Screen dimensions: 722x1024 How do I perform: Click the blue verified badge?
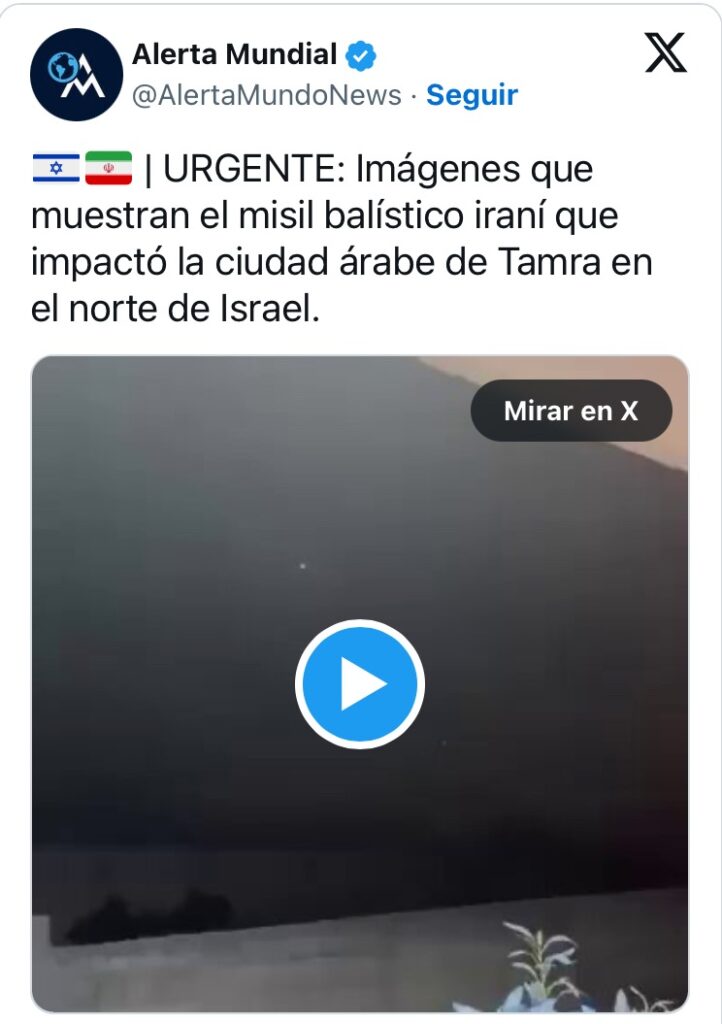(x=361, y=56)
